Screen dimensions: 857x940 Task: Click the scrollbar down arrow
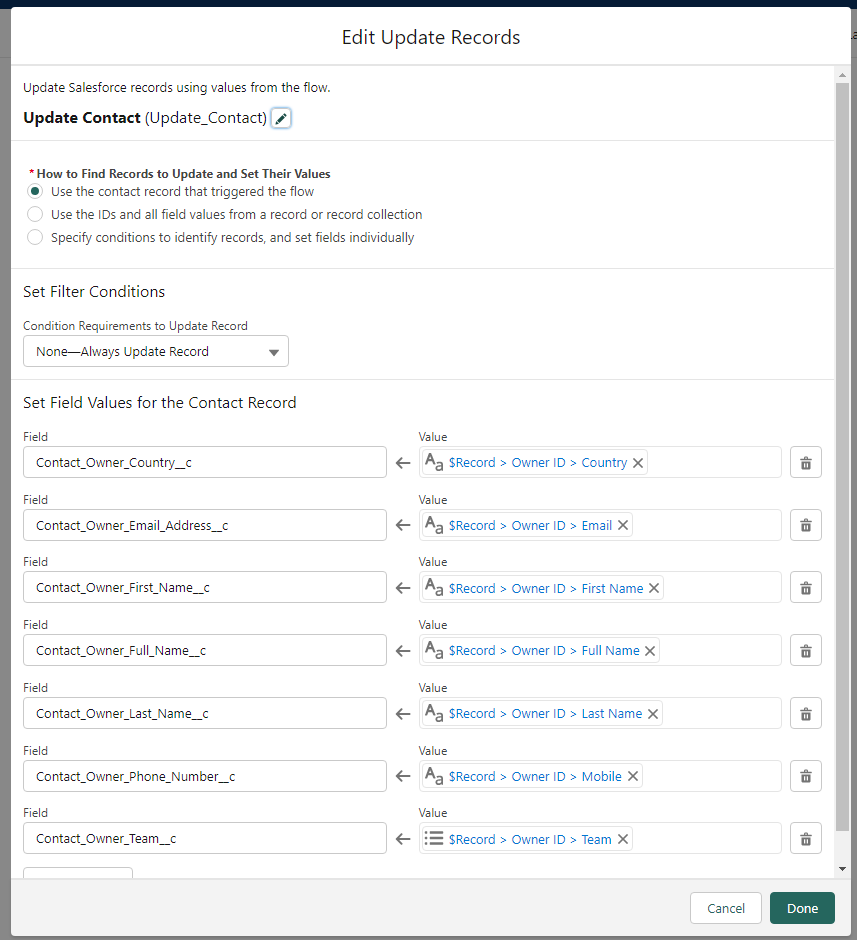pyautogui.click(x=843, y=869)
